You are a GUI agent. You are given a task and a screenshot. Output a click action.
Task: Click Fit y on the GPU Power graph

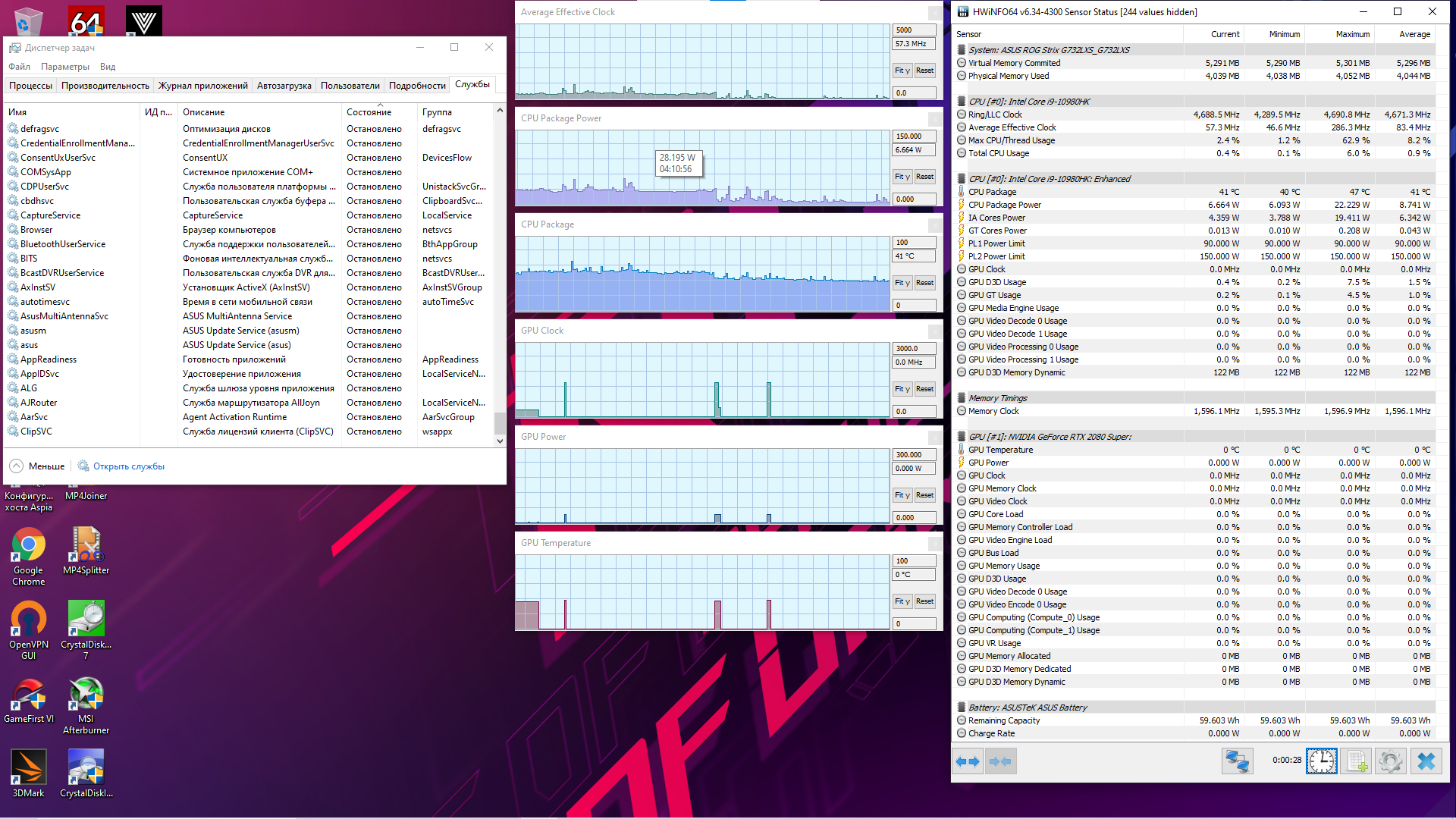pos(902,495)
